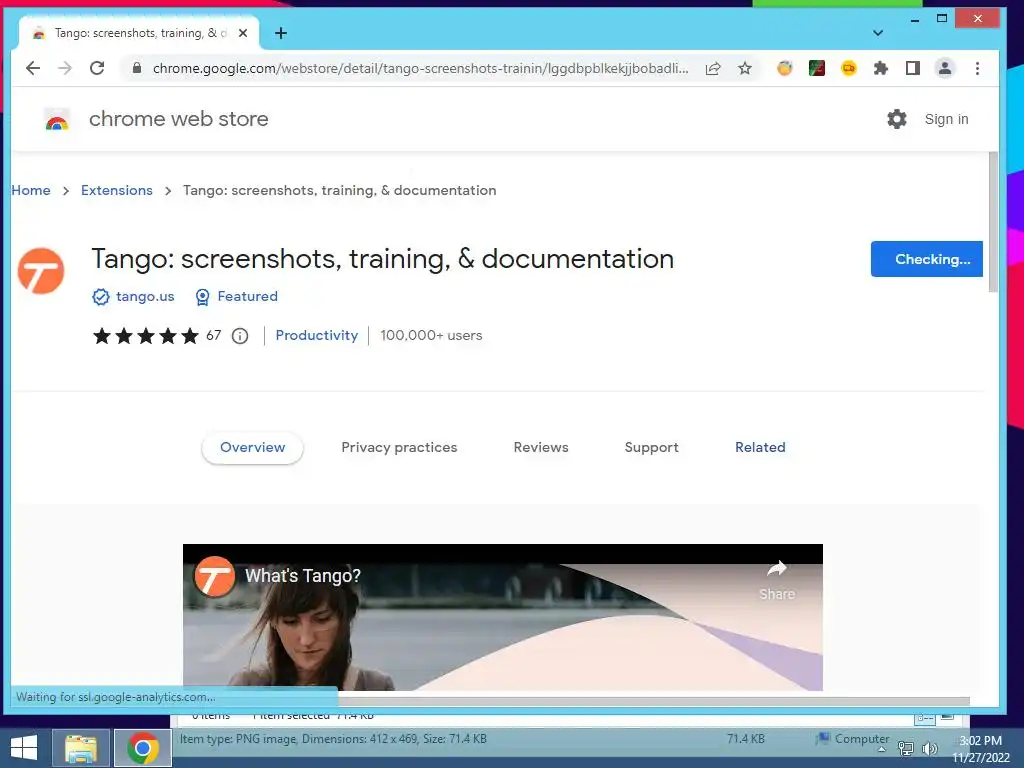Open the Extensions puzzle-piece menu
Screen dimensions: 1024x768
click(880, 68)
